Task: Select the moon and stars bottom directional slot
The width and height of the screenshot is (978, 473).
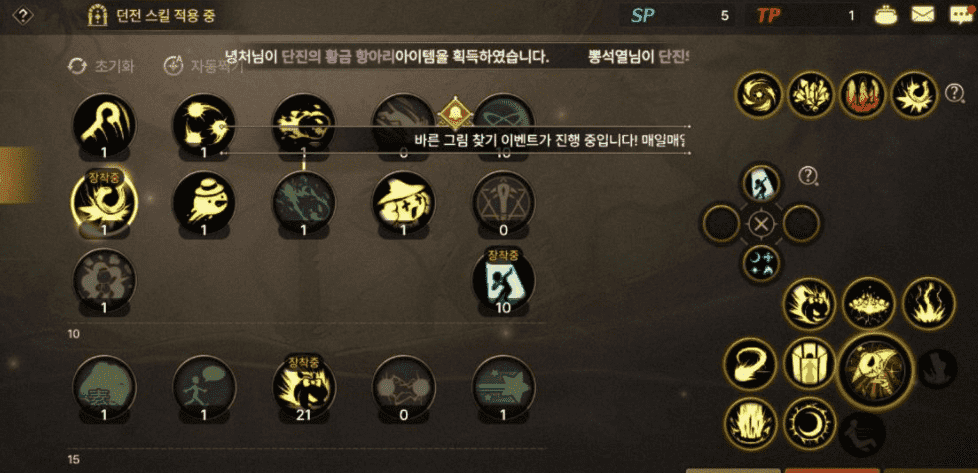Action: (761, 263)
